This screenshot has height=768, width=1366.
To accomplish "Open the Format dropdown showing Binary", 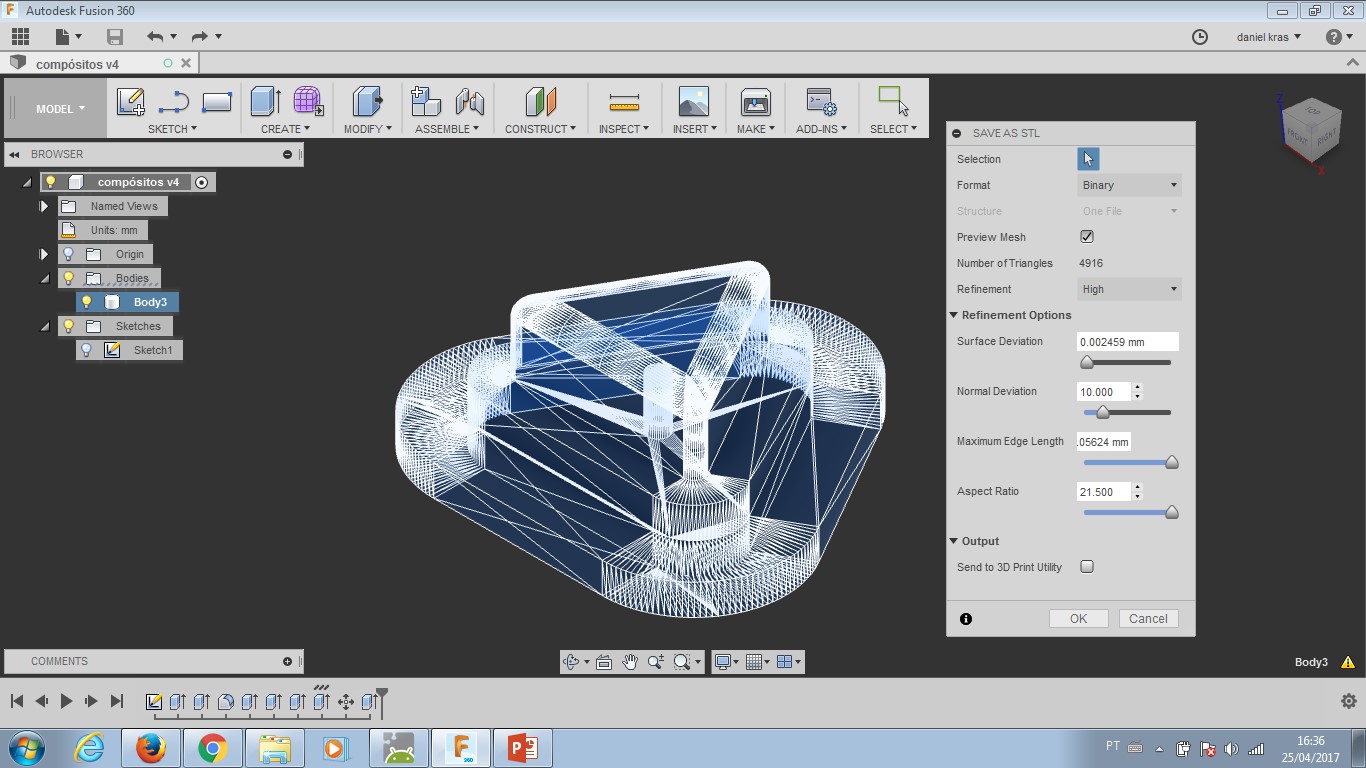I will click(x=1129, y=185).
